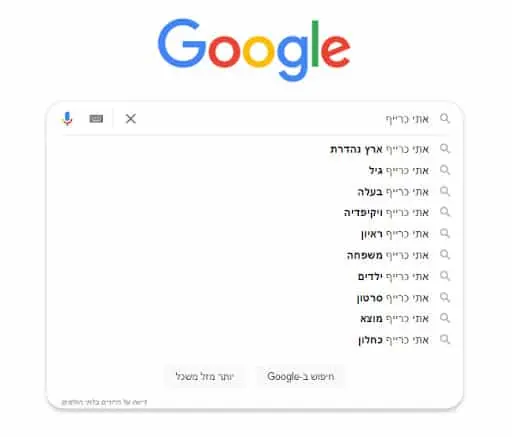
Task: Click the Google search button חיפוש ב-Google
Action: [301, 377]
